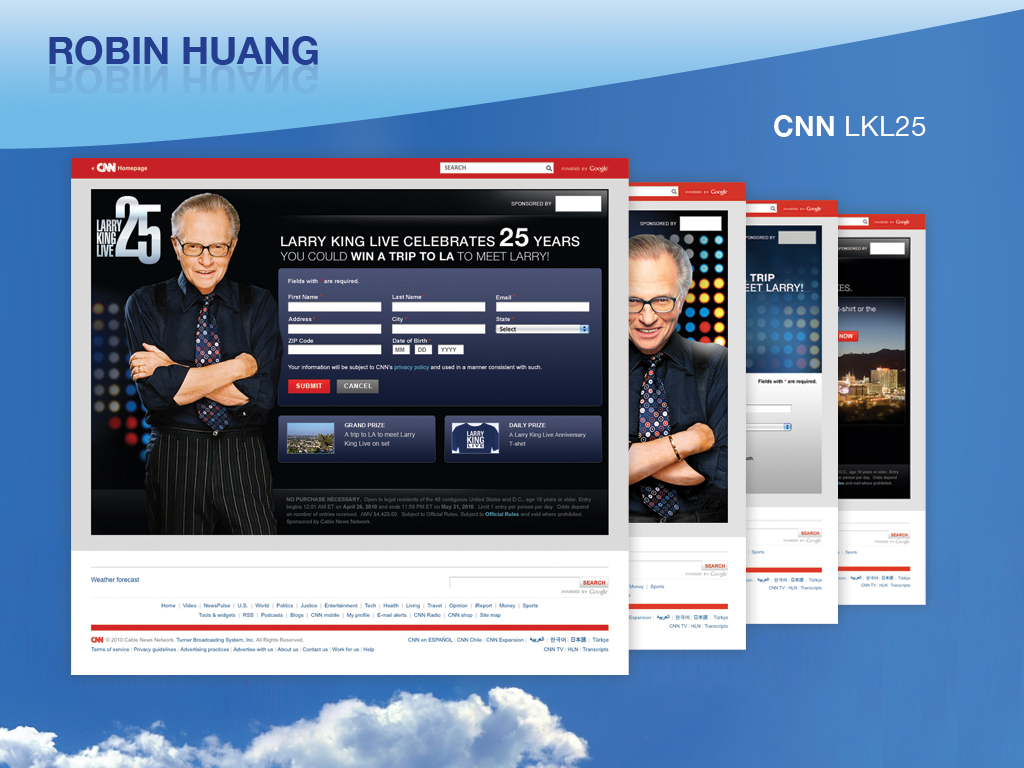Click the Homepage link beside the CNN logo

(132, 168)
